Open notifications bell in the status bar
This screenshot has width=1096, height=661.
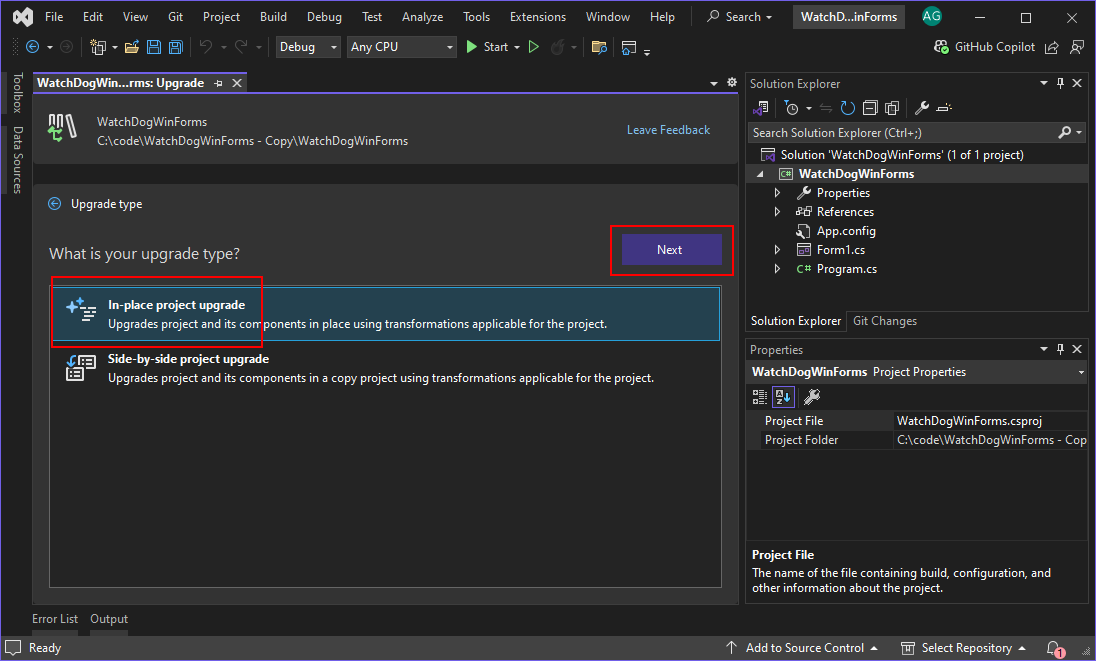click(1054, 648)
